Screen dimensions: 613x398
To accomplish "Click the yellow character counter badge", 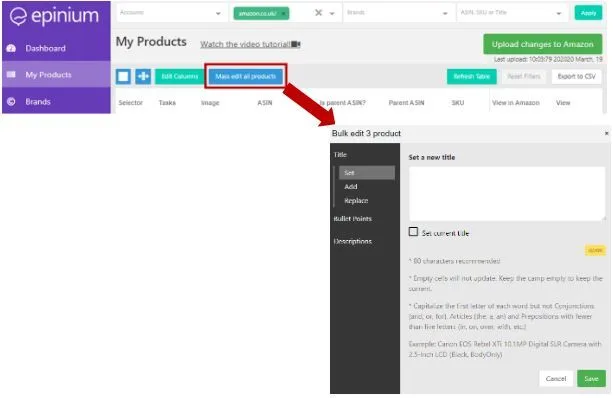I will [x=595, y=250].
